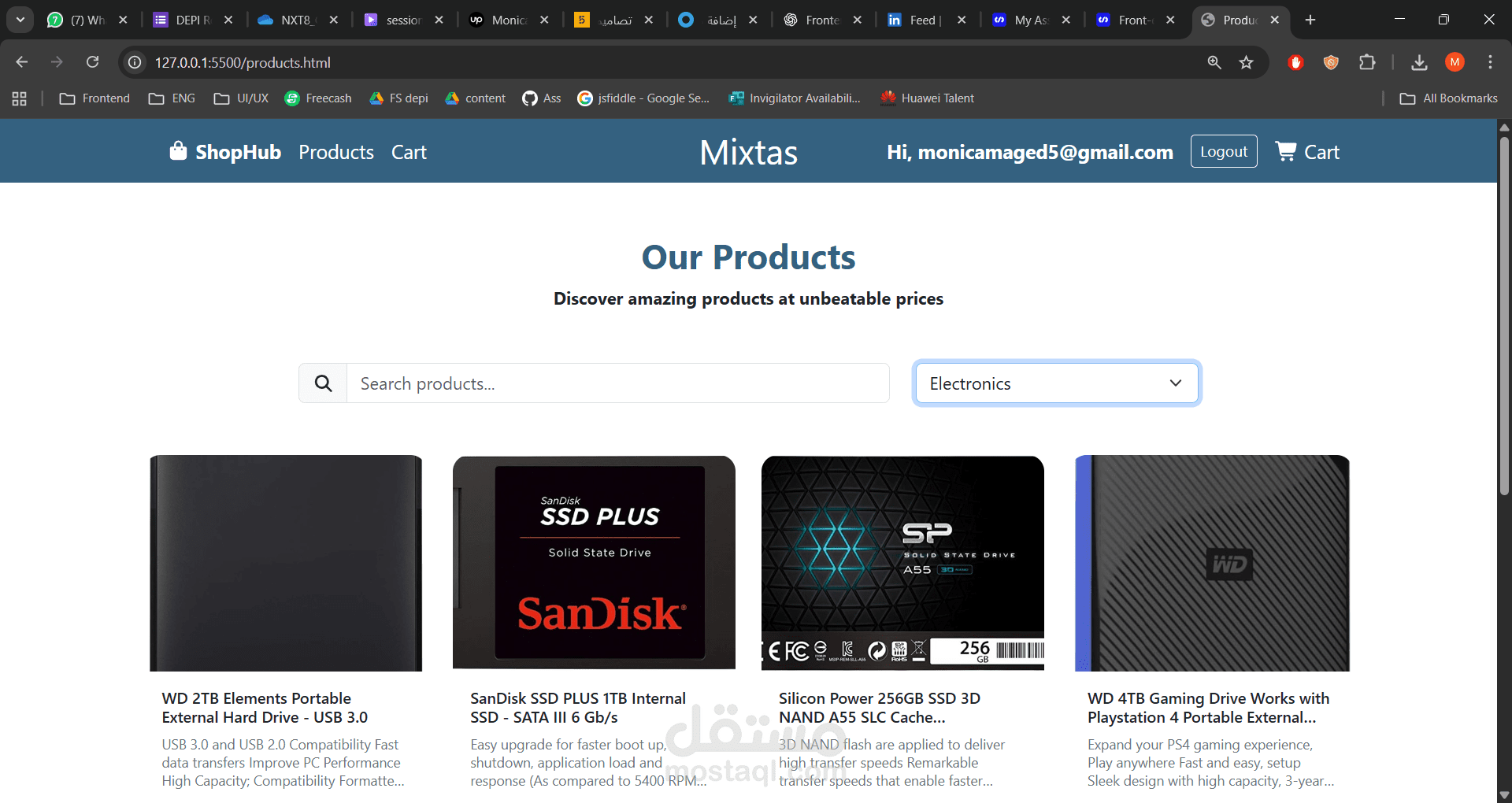This screenshot has height=803, width=1512.
Task: Open the GitHub Ass bookmark
Action: [x=542, y=98]
